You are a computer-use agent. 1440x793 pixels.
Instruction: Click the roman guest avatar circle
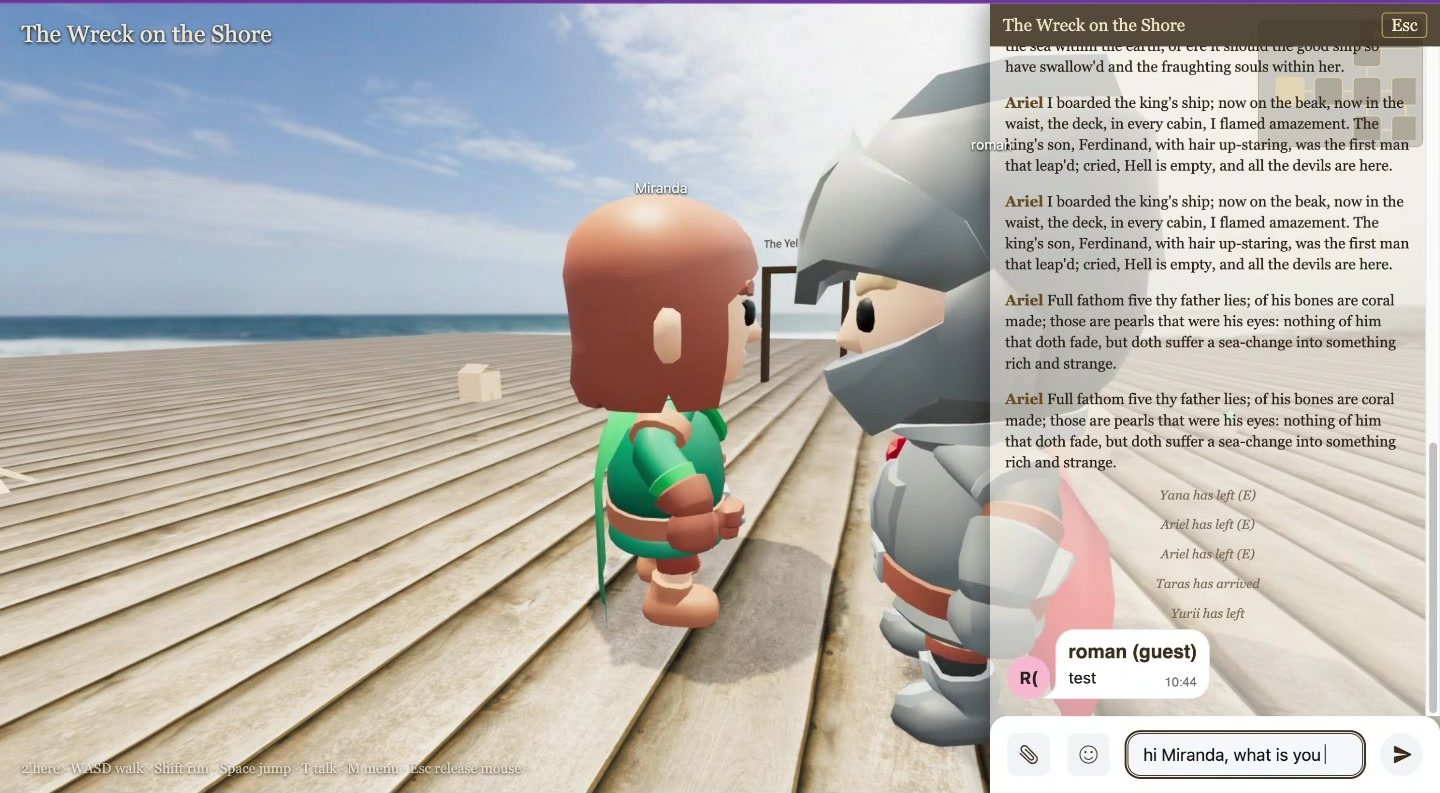1029,678
